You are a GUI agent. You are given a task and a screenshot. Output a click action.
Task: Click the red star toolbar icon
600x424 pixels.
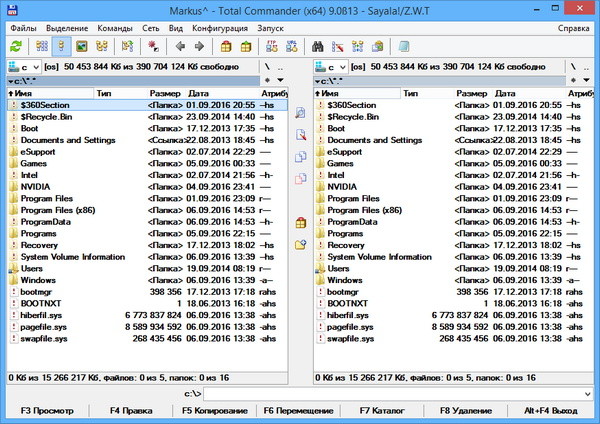pyautogui.click(x=153, y=47)
